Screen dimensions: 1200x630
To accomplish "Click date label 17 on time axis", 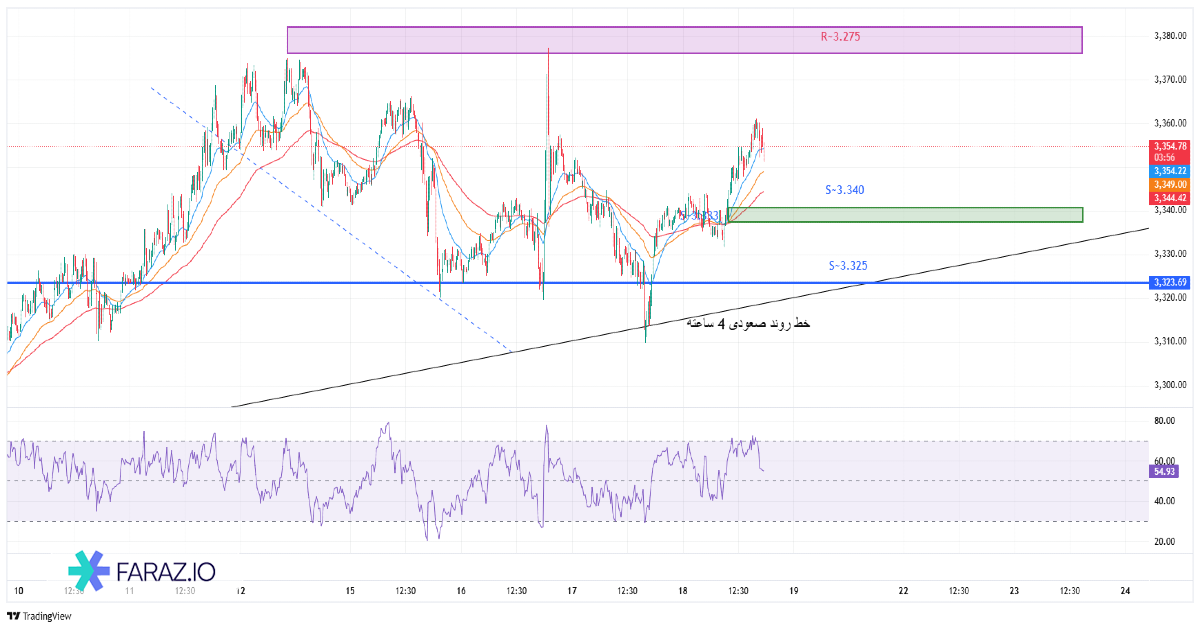I will pos(572,591).
